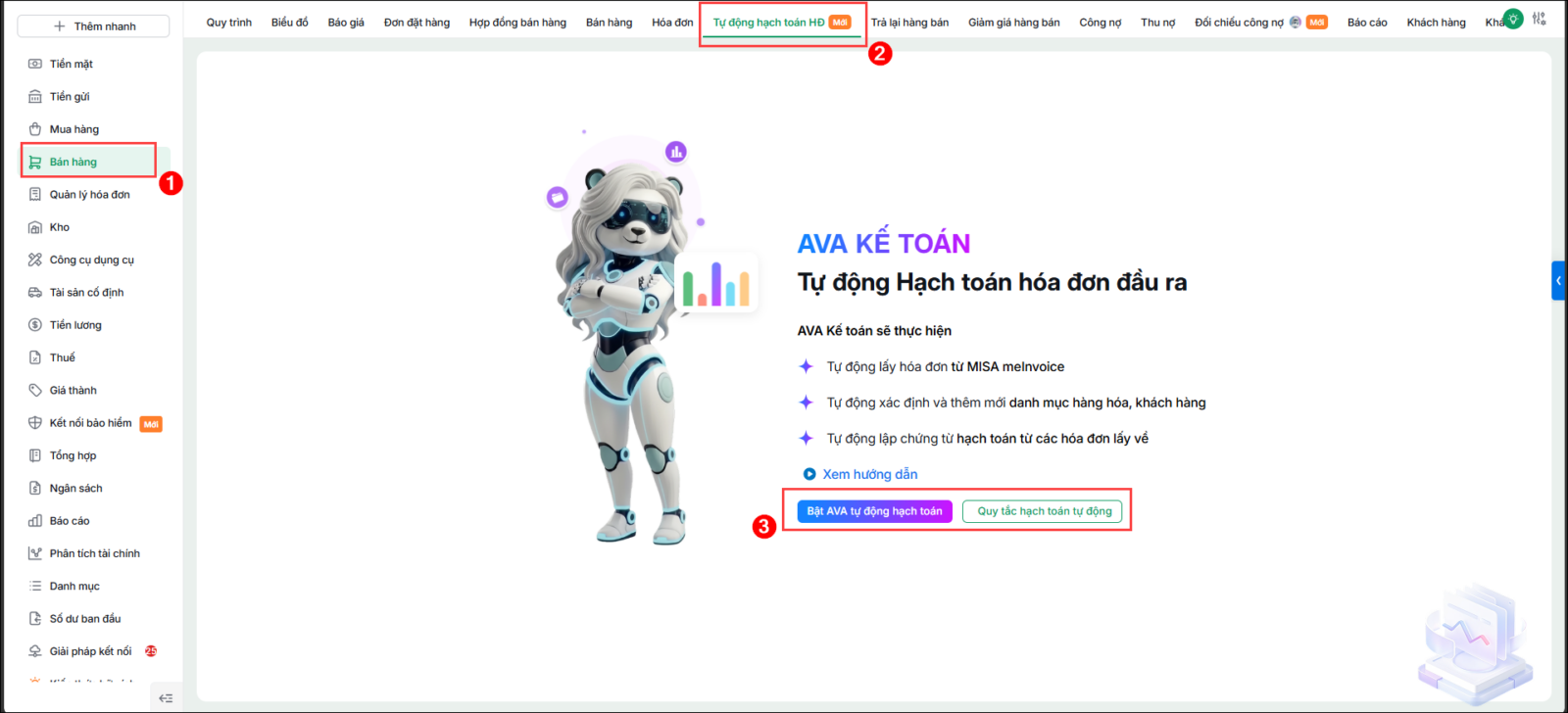Switch to the Công nợ tab

point(1101,23)
